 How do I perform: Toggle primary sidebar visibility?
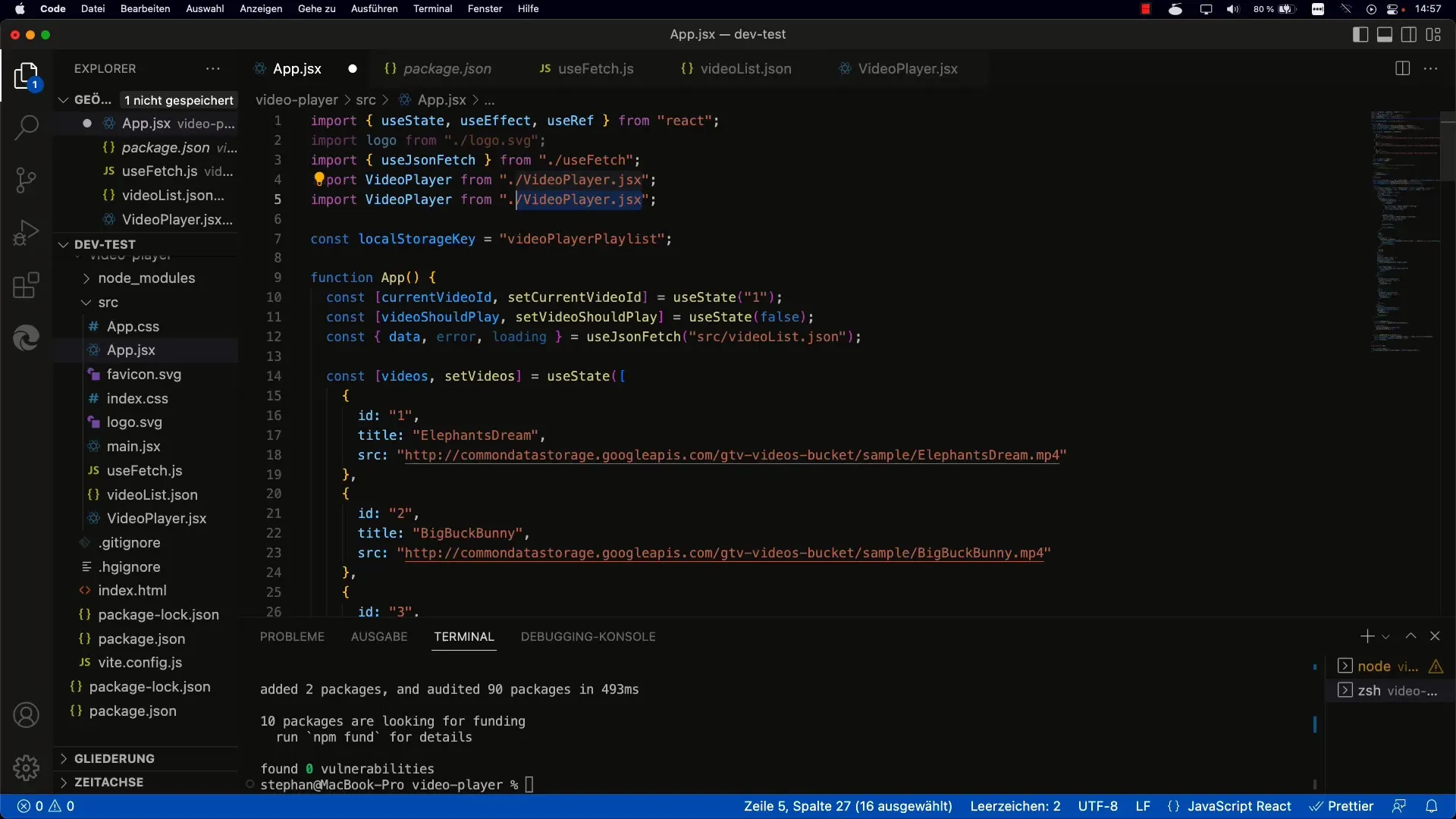pyautogui.click(x=1360, y=34)
